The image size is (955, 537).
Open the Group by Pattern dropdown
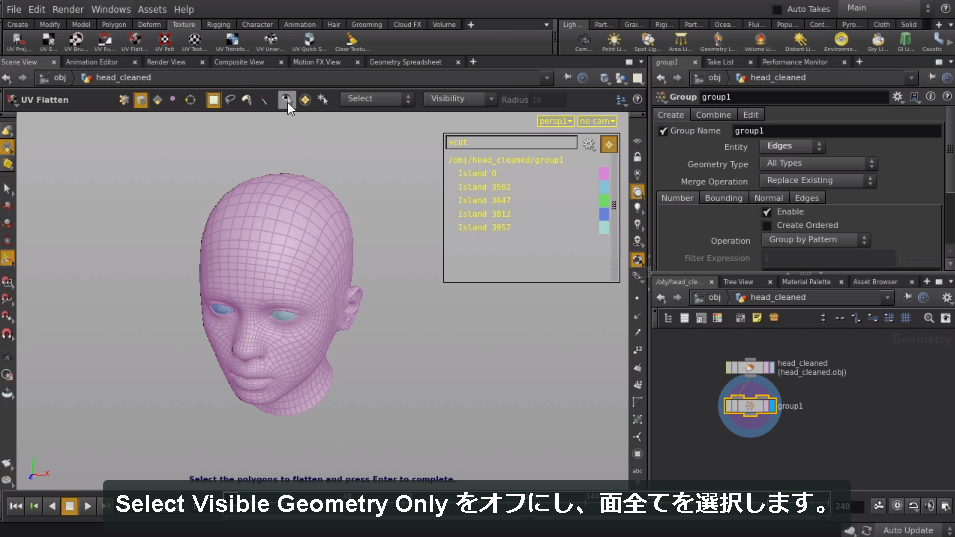(x=816, y=240)
